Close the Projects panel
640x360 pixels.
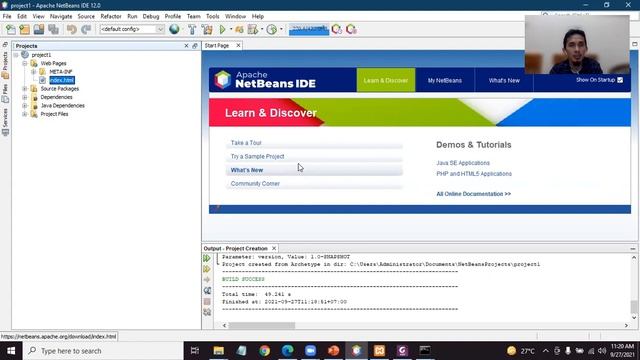point(187,46)
